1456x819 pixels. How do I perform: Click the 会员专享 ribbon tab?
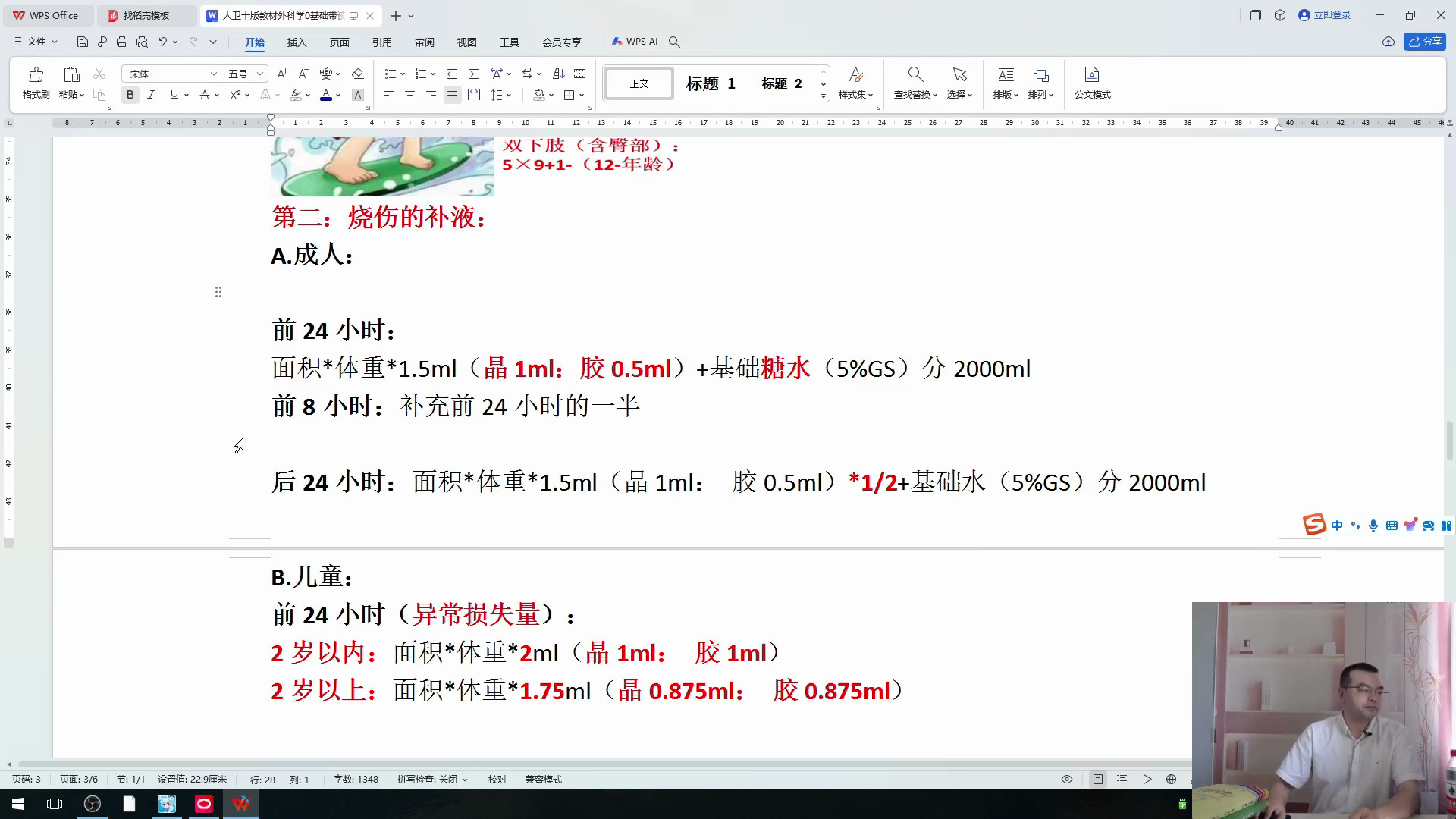562,41
